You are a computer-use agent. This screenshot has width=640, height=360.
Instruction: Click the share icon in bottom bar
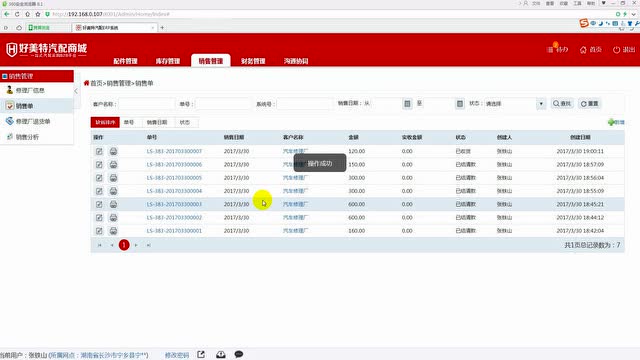coord(201,354)
